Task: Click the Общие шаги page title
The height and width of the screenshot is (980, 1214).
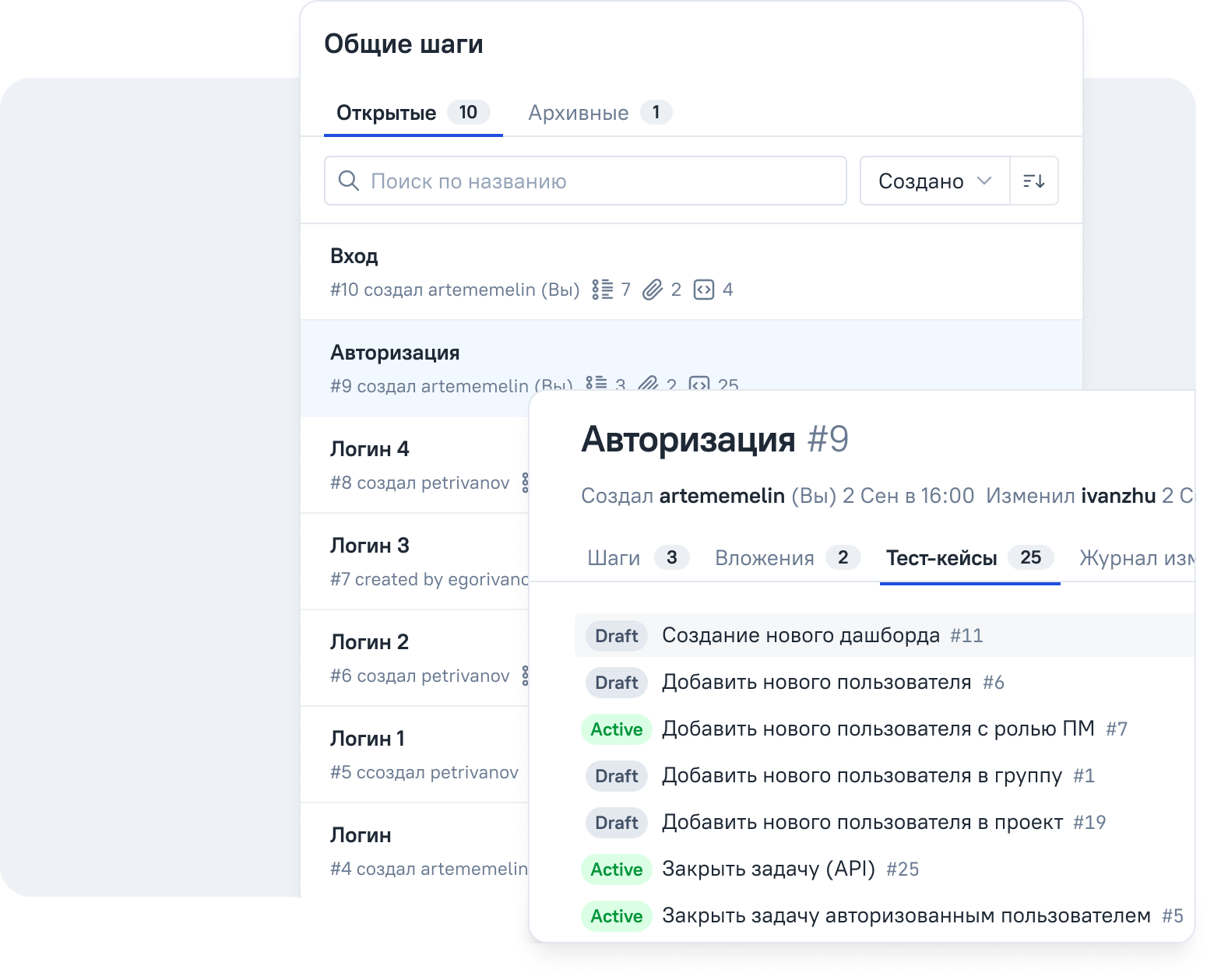Action: click(403, 44)
